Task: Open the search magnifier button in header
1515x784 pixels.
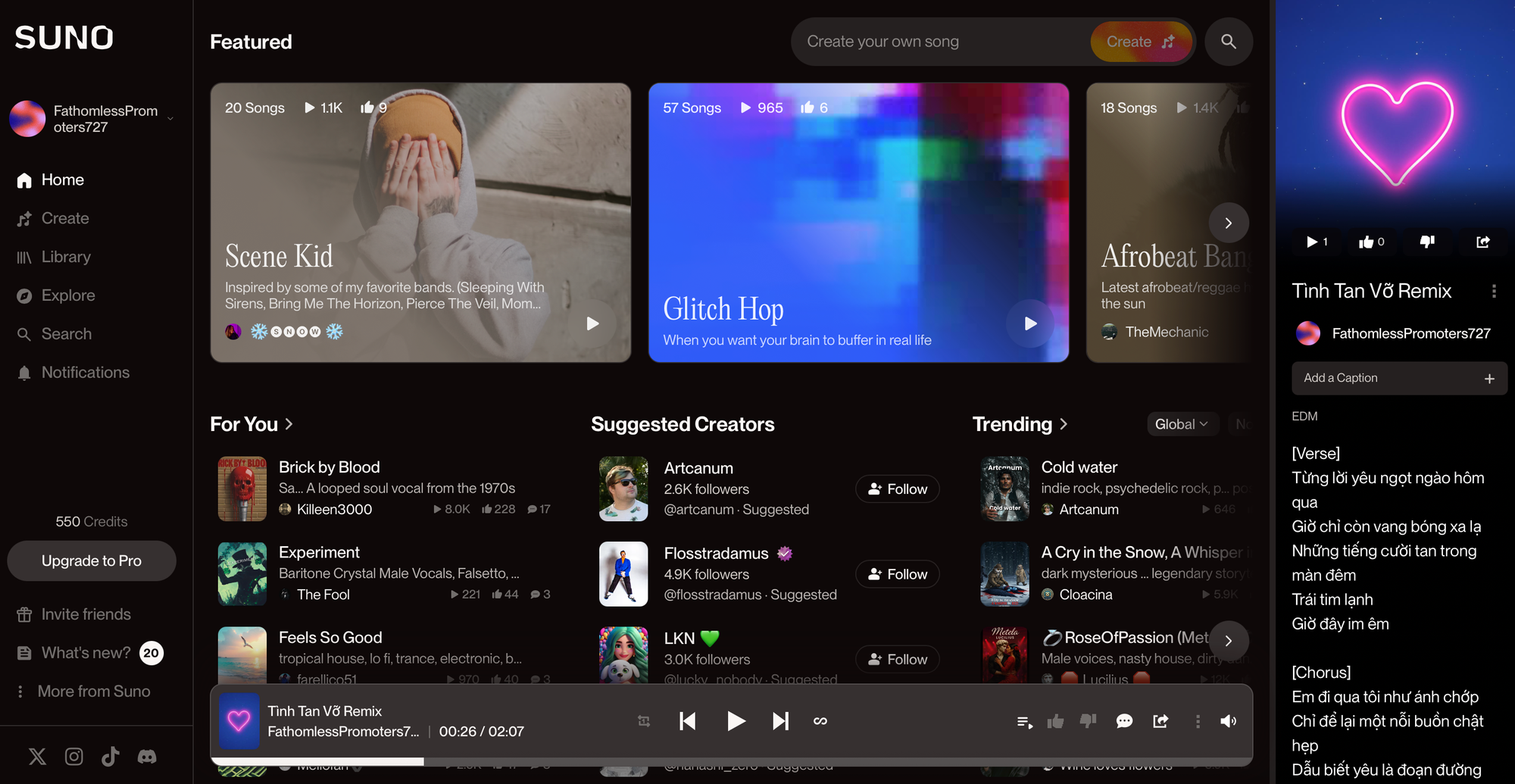Action: coord(1229,42)
